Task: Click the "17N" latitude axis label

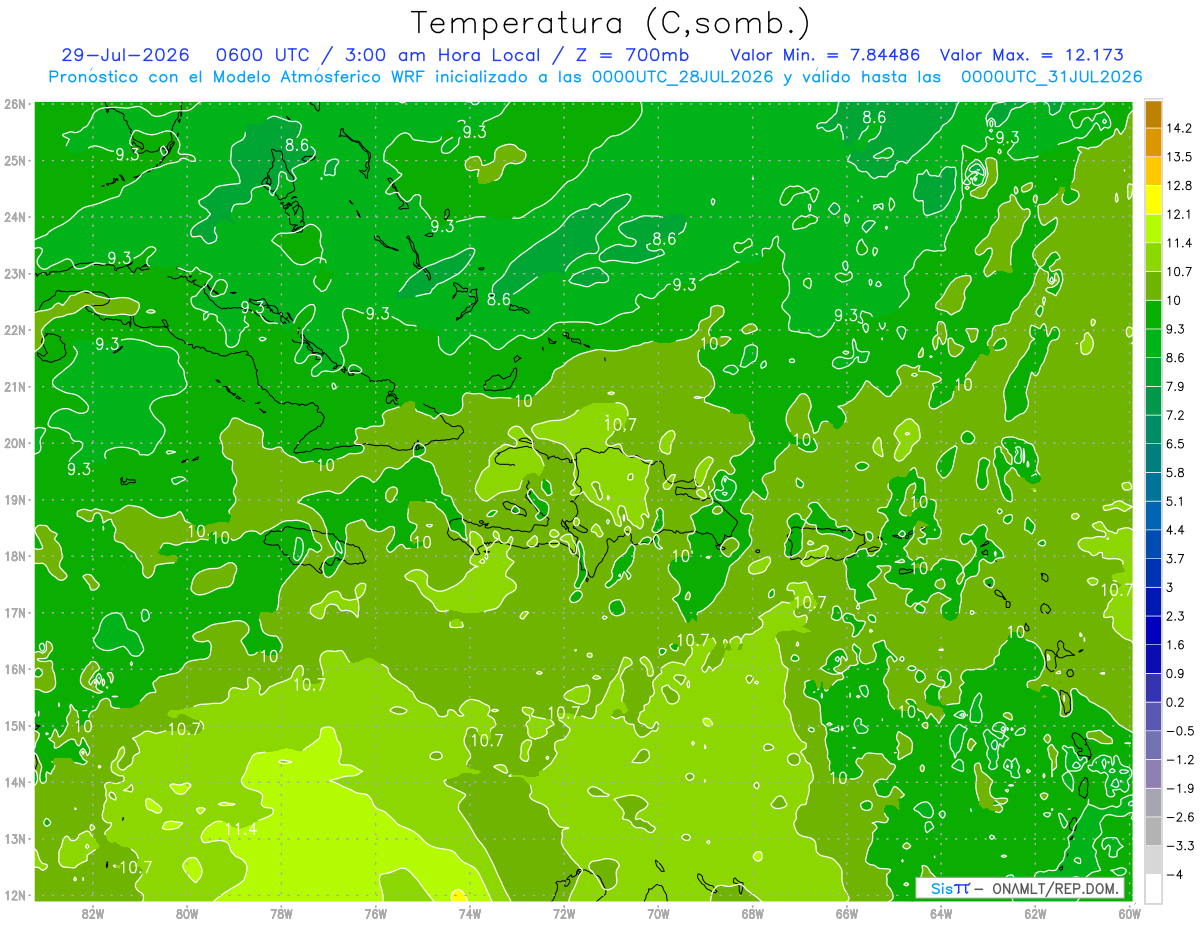Action: 15,612
